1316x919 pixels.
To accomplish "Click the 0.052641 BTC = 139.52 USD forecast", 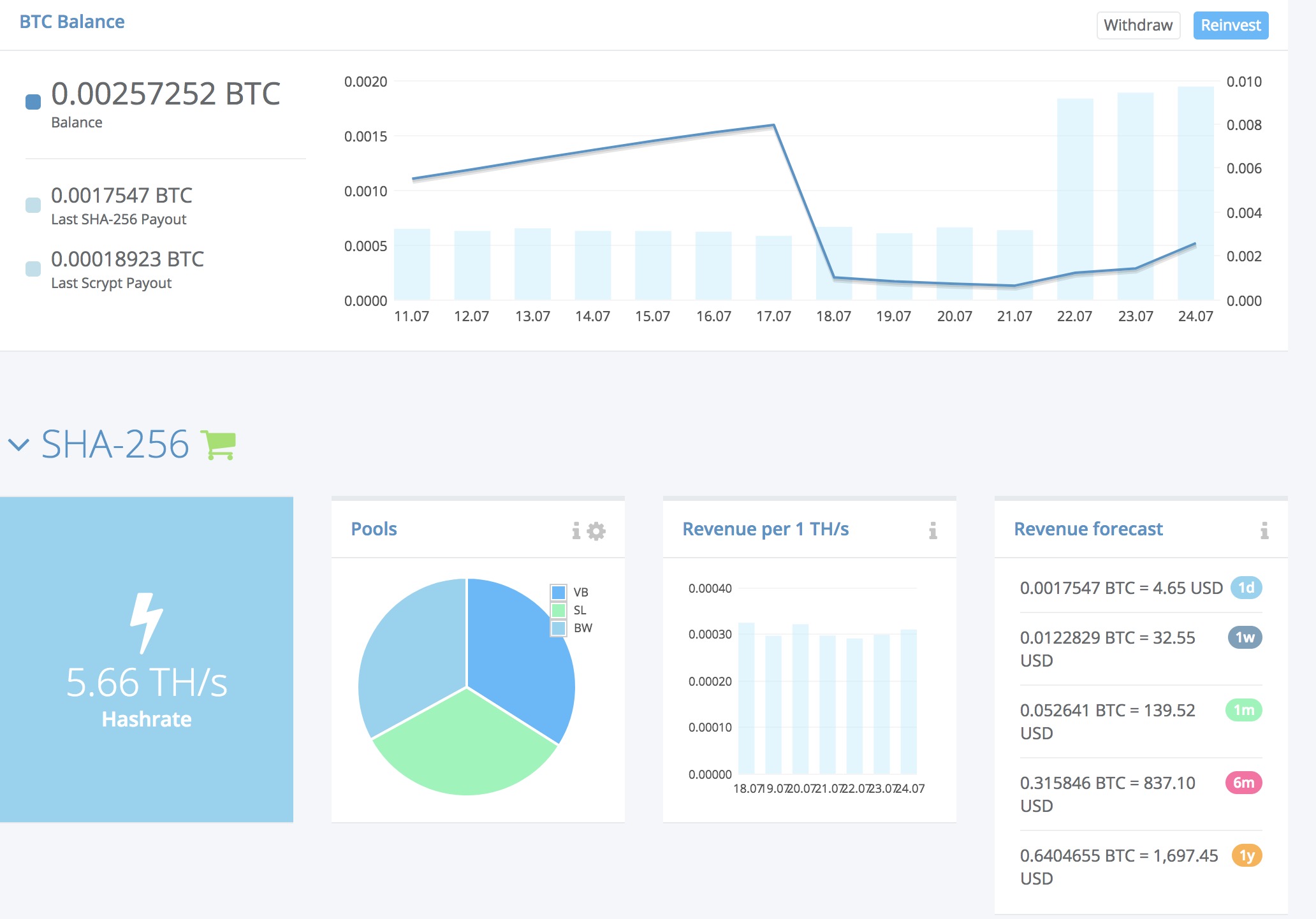I will 1108,721.
